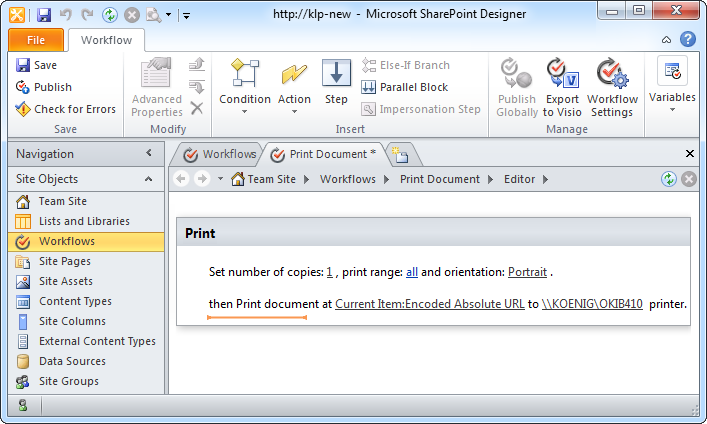
Task: Click the Move Down icon in Modify group
Action: [x=197, y=87]
